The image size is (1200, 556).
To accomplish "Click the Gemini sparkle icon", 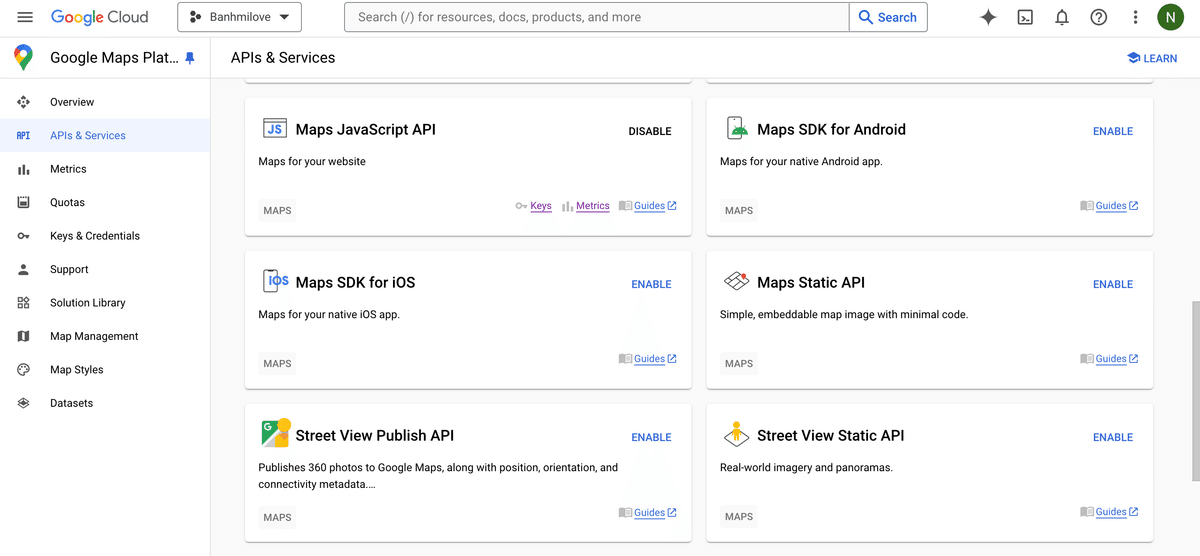I will 988,17.
